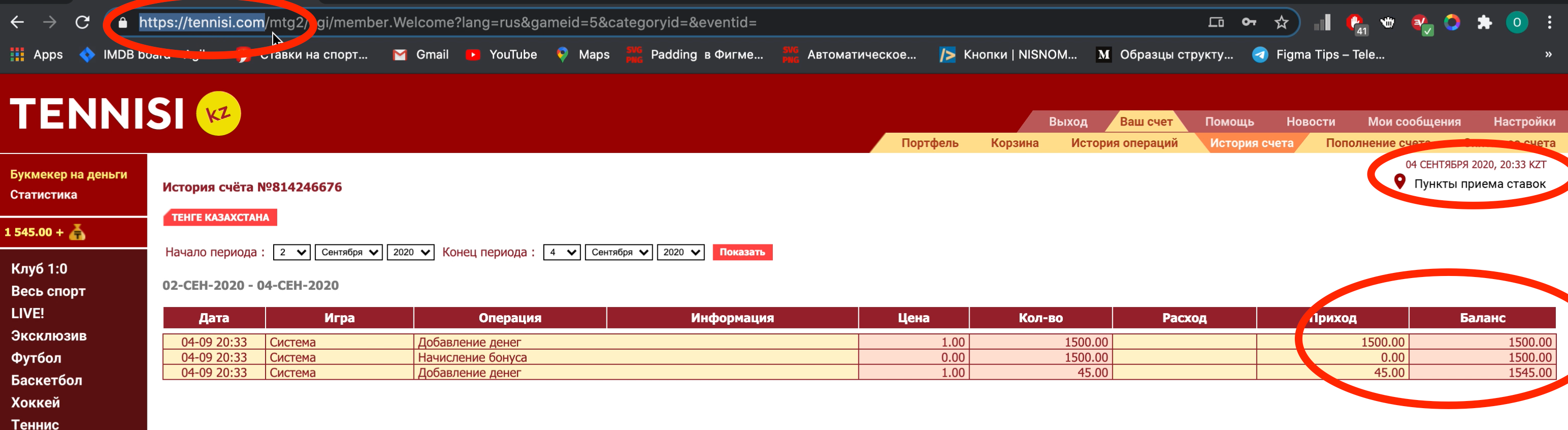Image resolution: width=1568 pixels, height=430 pixels.
Task: Bookmark page with the star icon
Action: 1281,22
